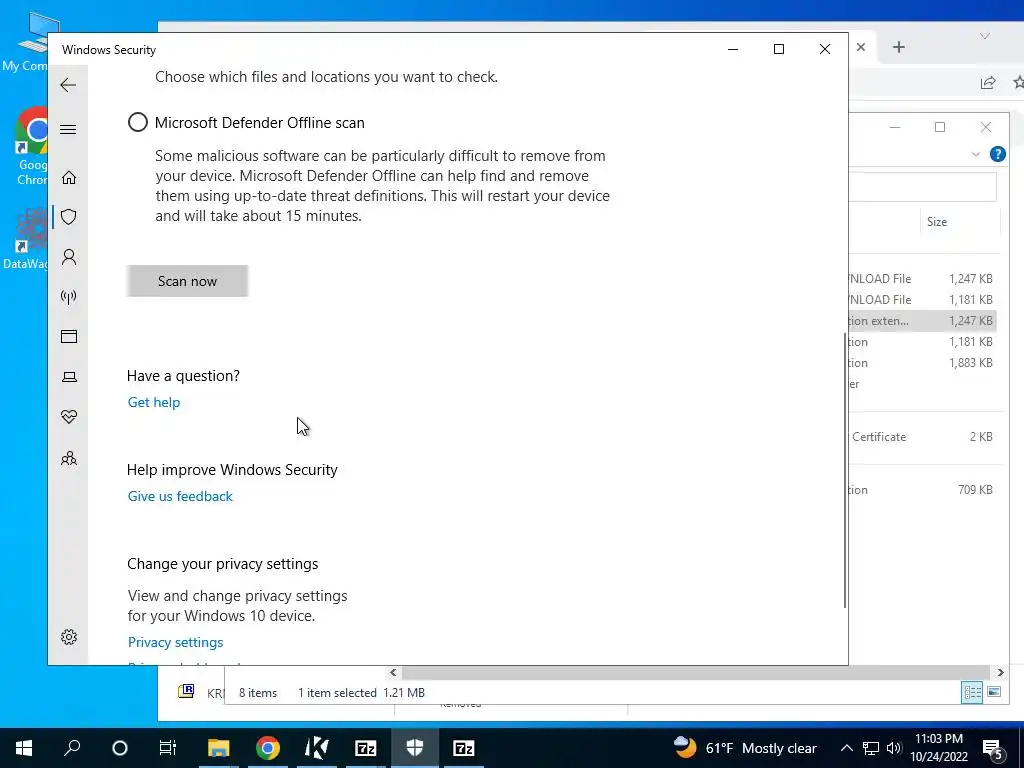Open Google Chrome from taskbar
Screen dimensions: 1024x768
(268, 748)
